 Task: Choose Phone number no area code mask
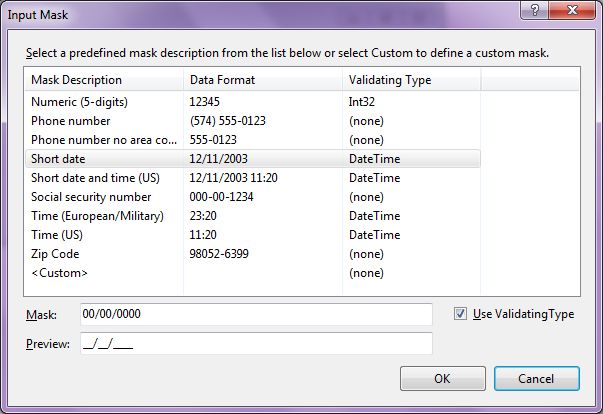[253, 140]
